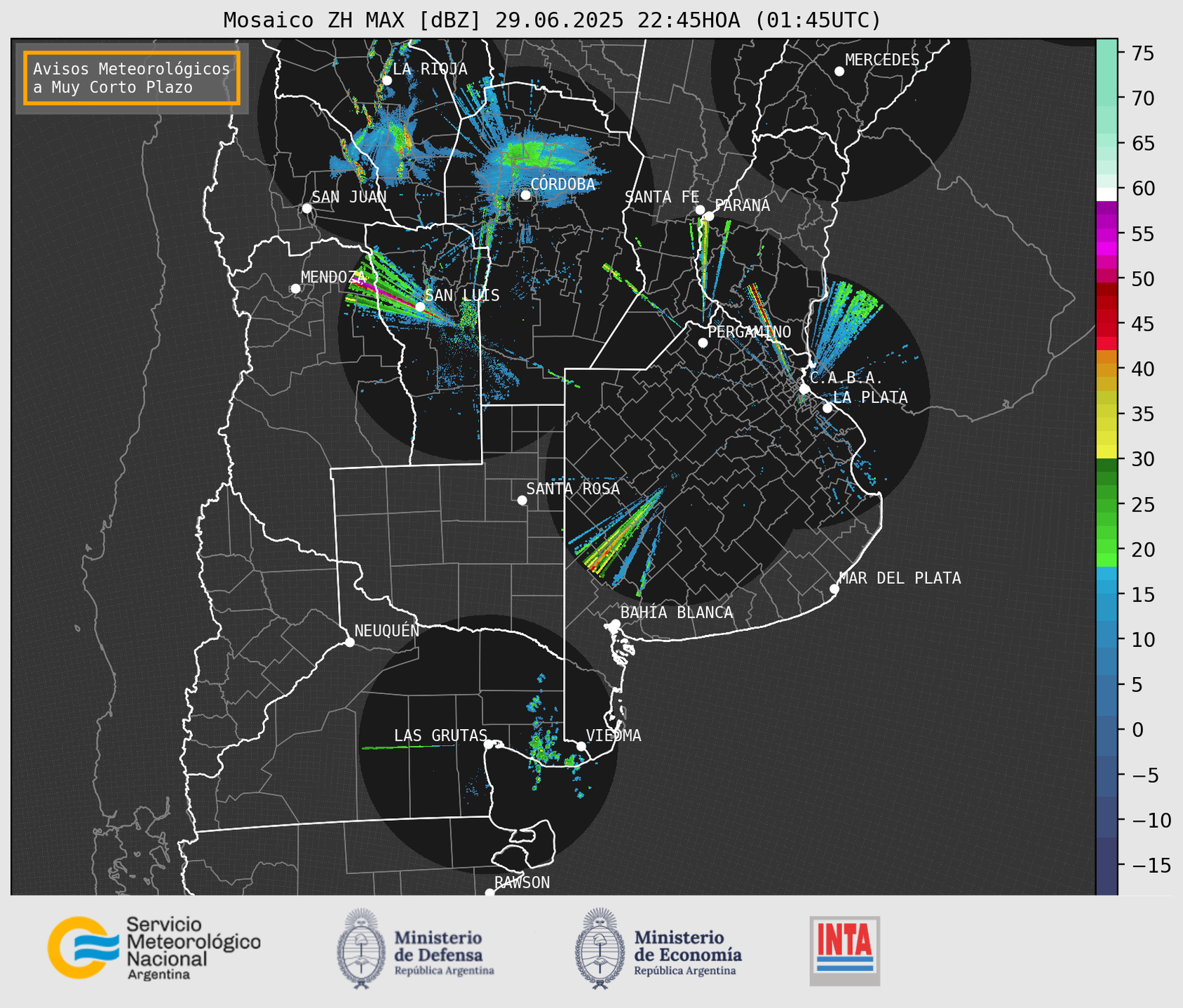Click the 0 dBZ scale label

(1137, 730)
